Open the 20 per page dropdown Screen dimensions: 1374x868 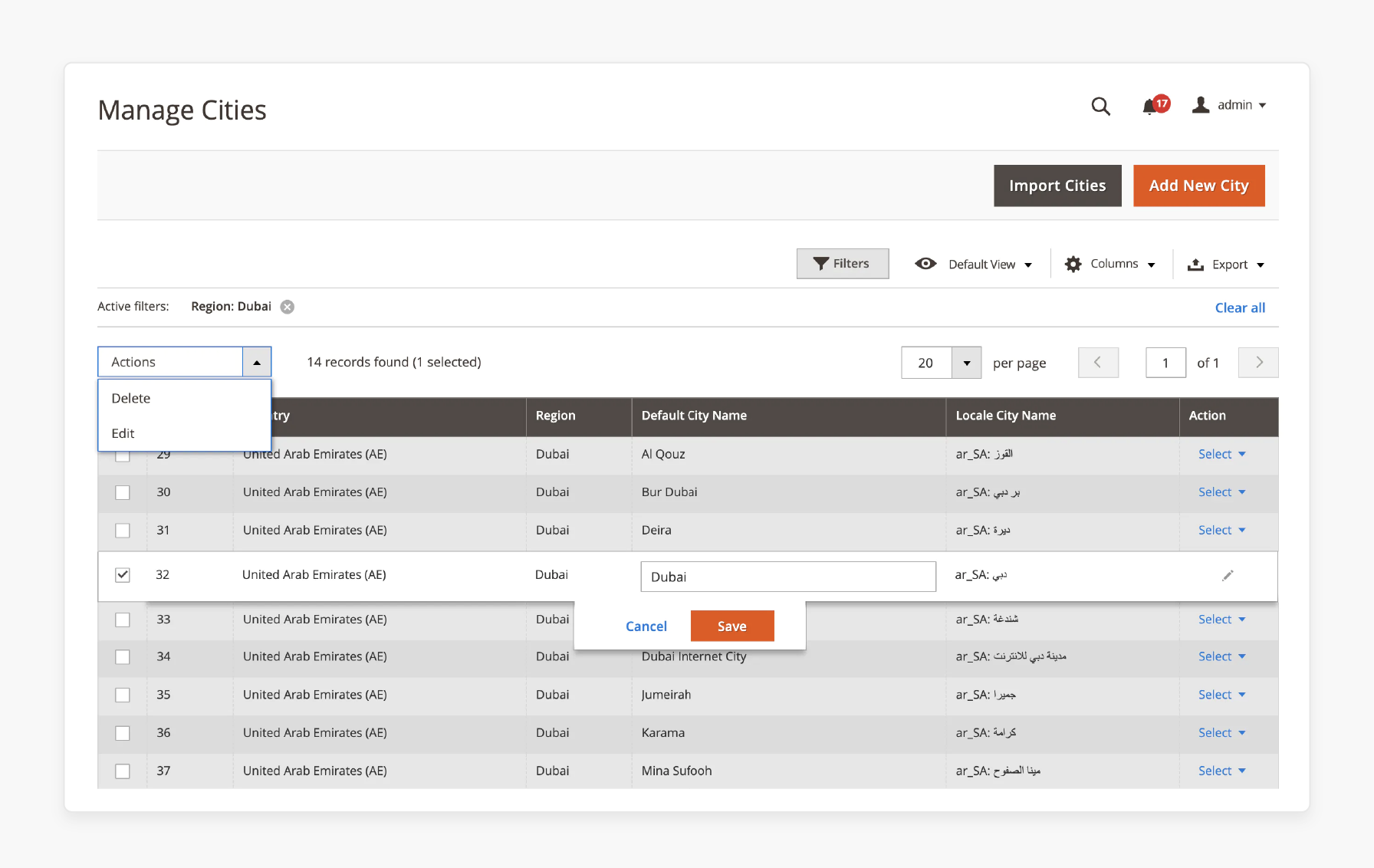coord(967,362)
